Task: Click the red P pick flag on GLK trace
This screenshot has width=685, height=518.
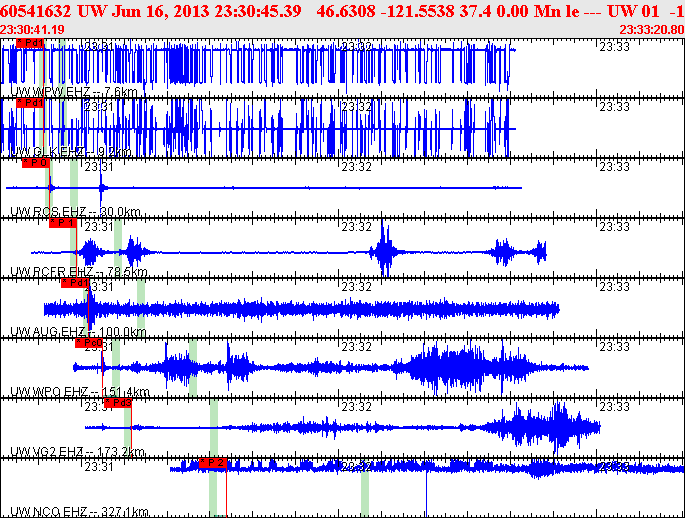Action: click(x=31, y=103)
